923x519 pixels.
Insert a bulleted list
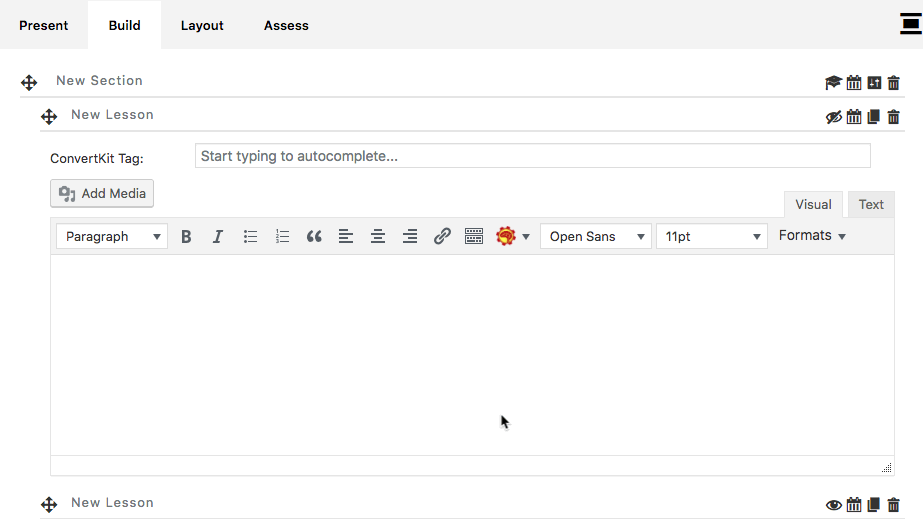coord(250,237)
